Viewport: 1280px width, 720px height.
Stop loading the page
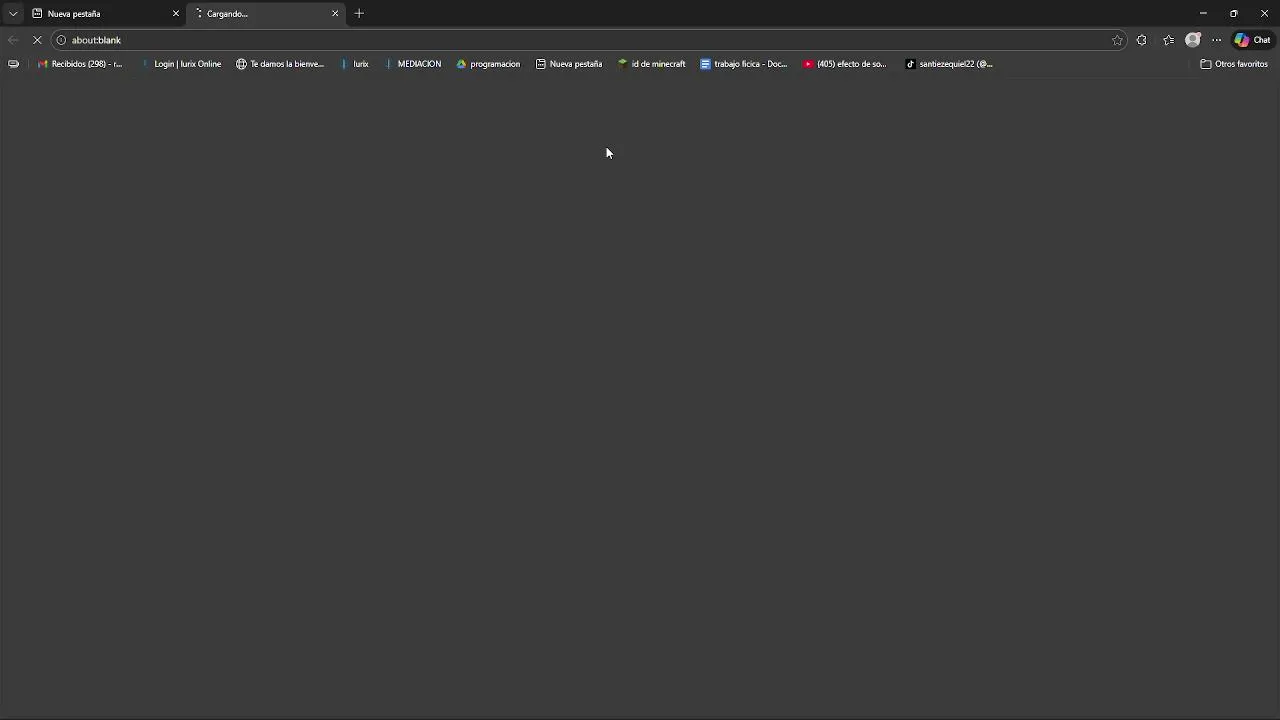[37, 40]
